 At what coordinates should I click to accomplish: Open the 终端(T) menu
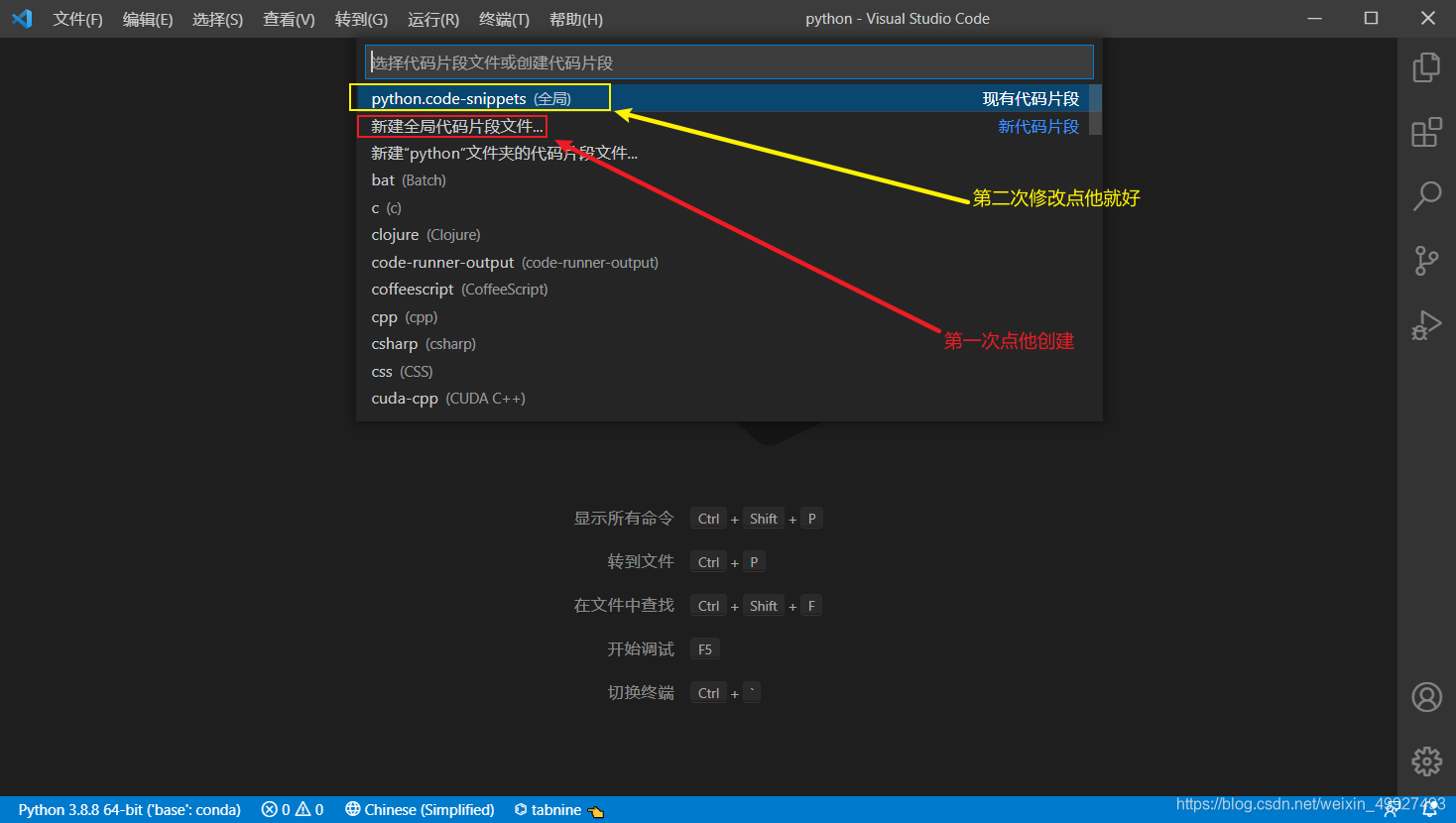pyautogui.click(x=504, y=20)
